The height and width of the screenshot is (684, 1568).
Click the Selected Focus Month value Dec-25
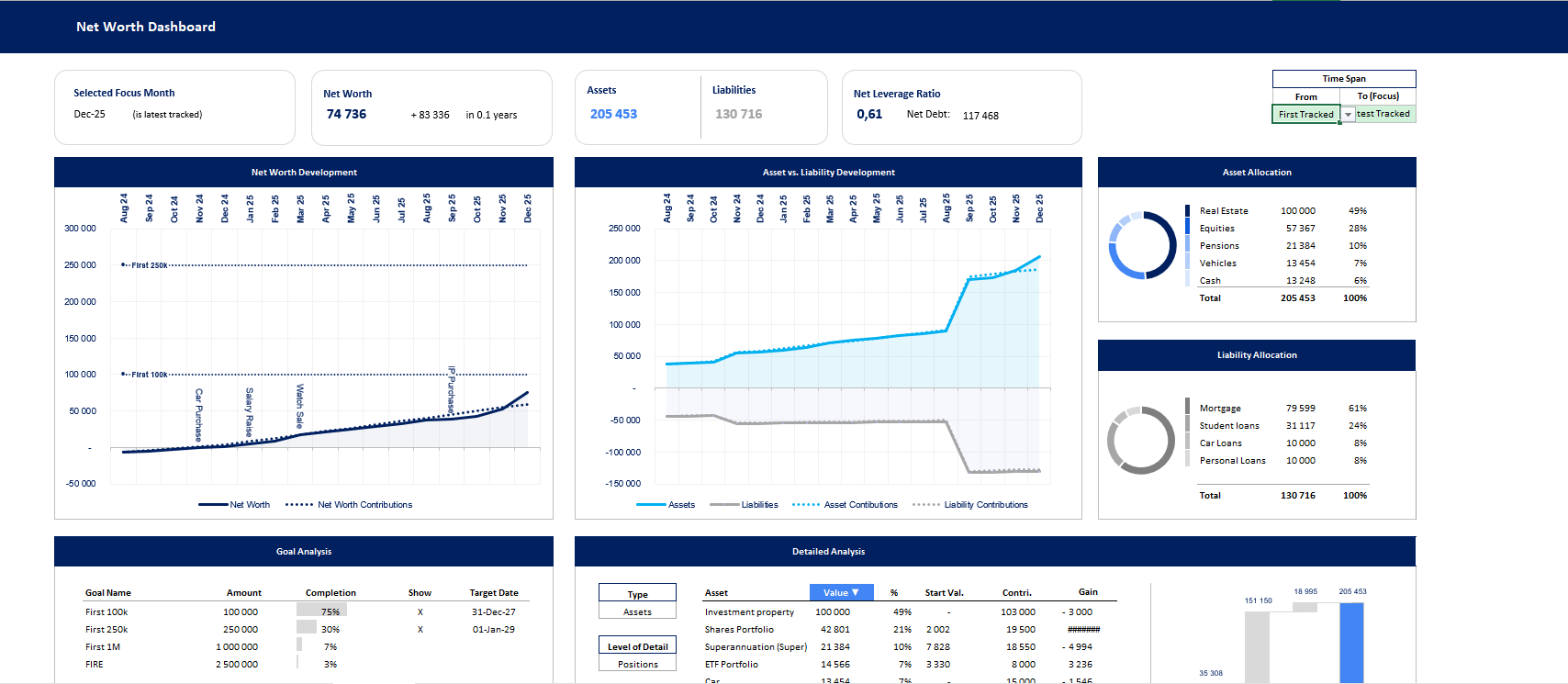(x=89, y=114)
